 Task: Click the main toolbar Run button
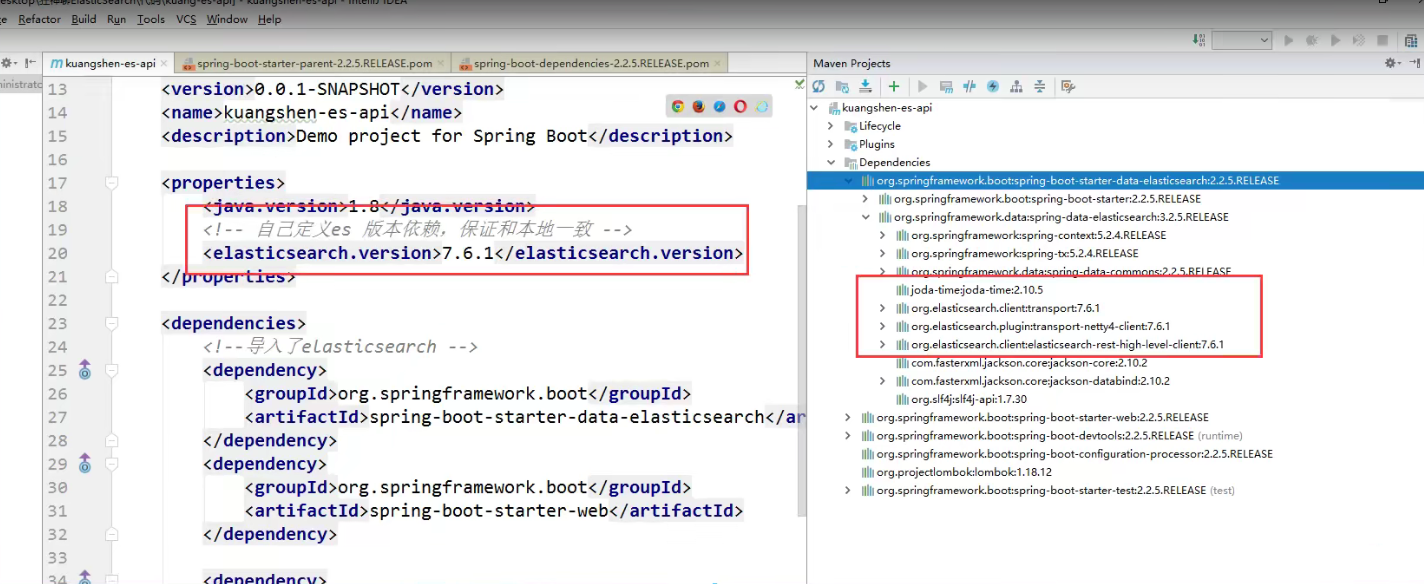[1289, 40]
